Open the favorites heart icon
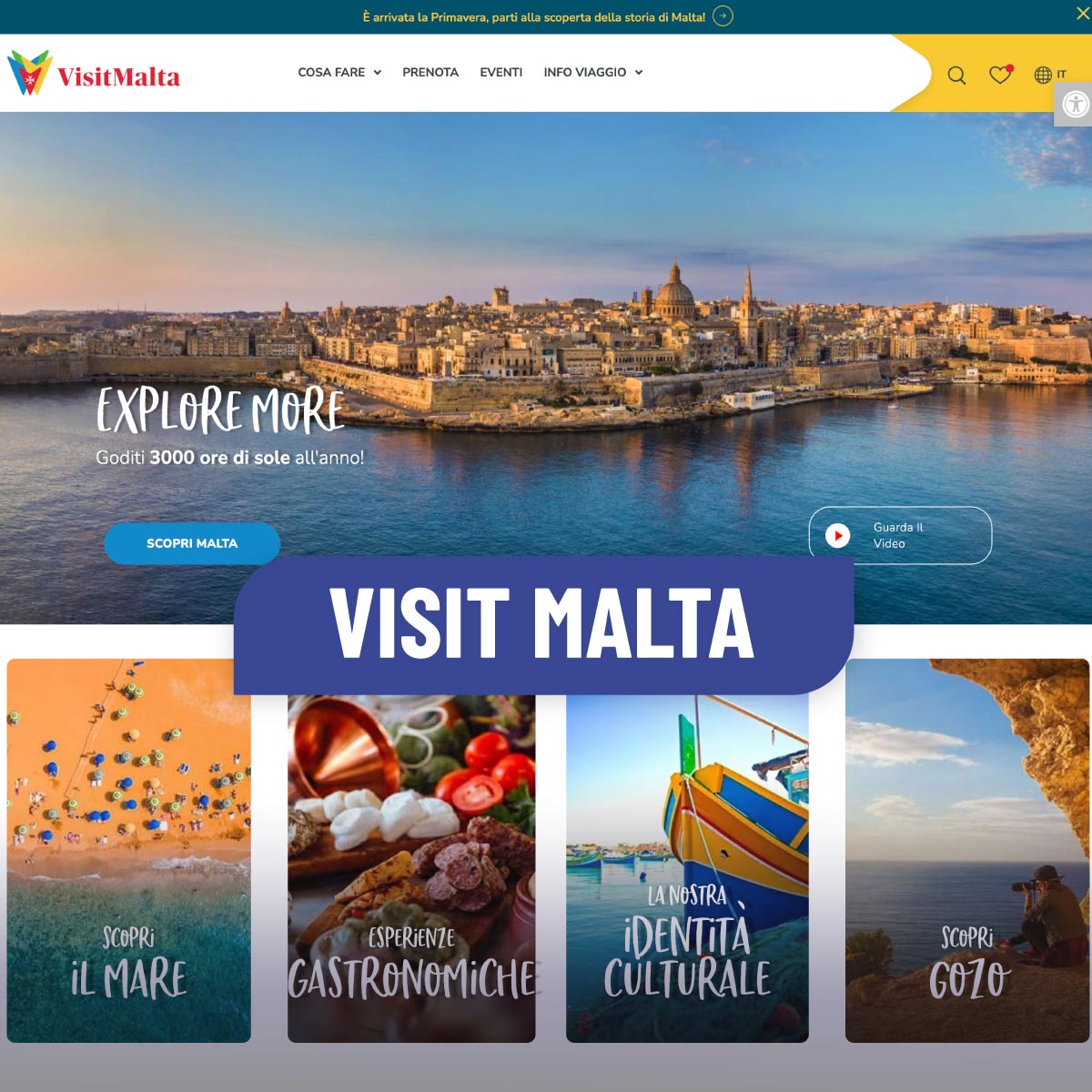 point(1000,75)
